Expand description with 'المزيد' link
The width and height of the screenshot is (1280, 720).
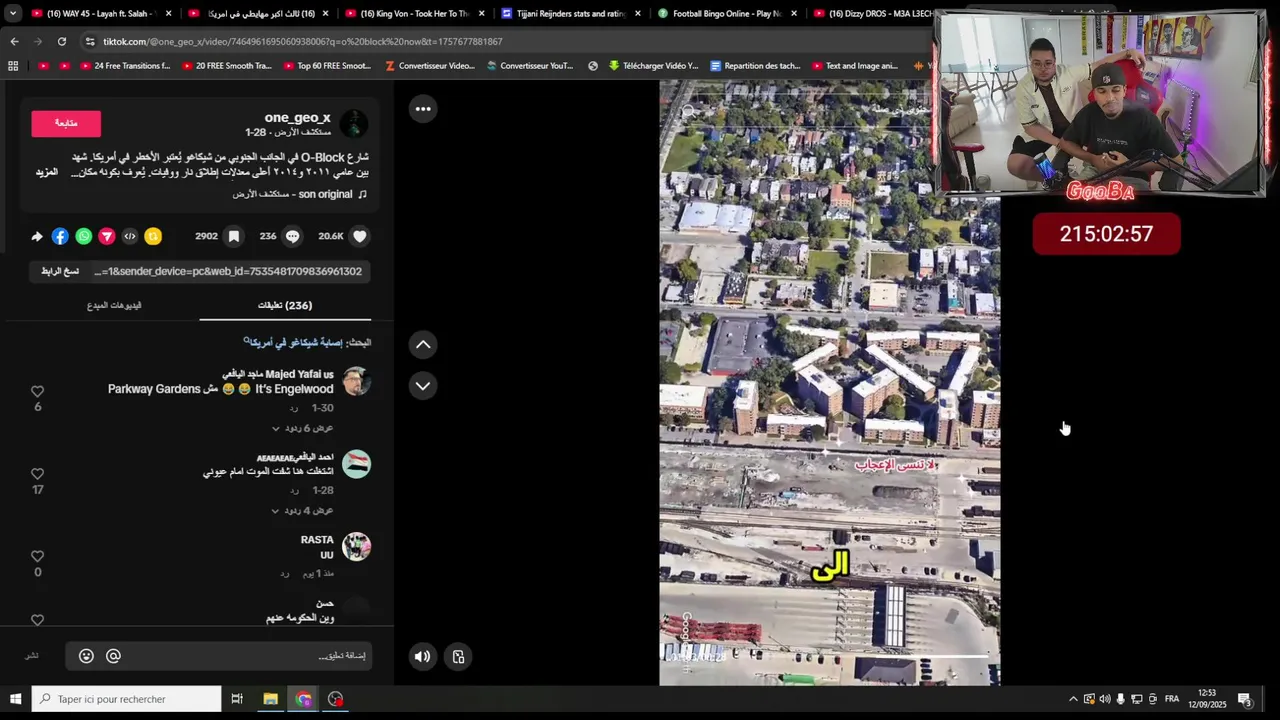point(47,172)
